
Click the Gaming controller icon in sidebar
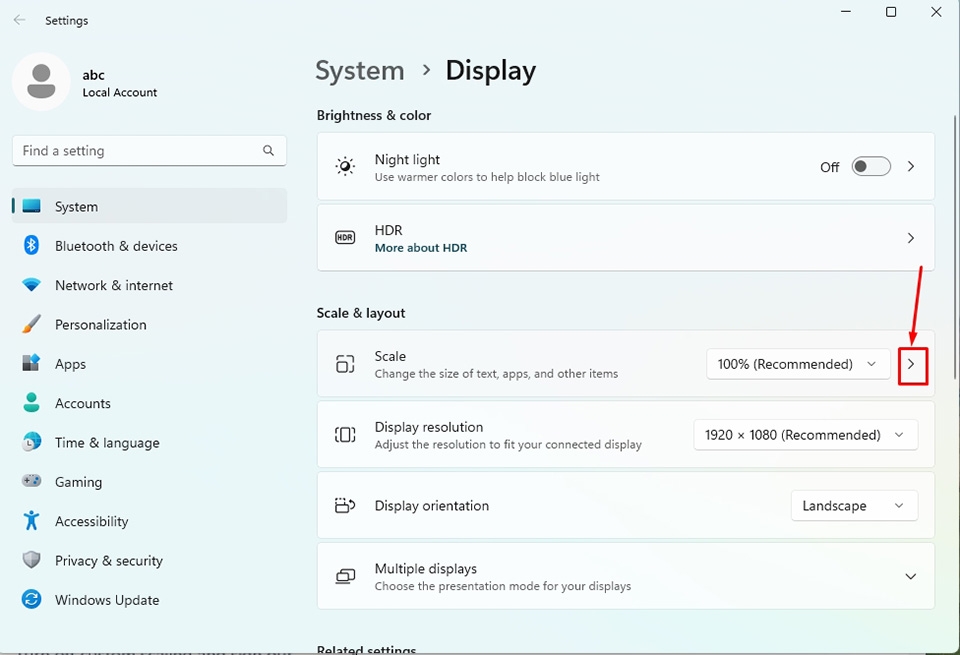(31, 482)
